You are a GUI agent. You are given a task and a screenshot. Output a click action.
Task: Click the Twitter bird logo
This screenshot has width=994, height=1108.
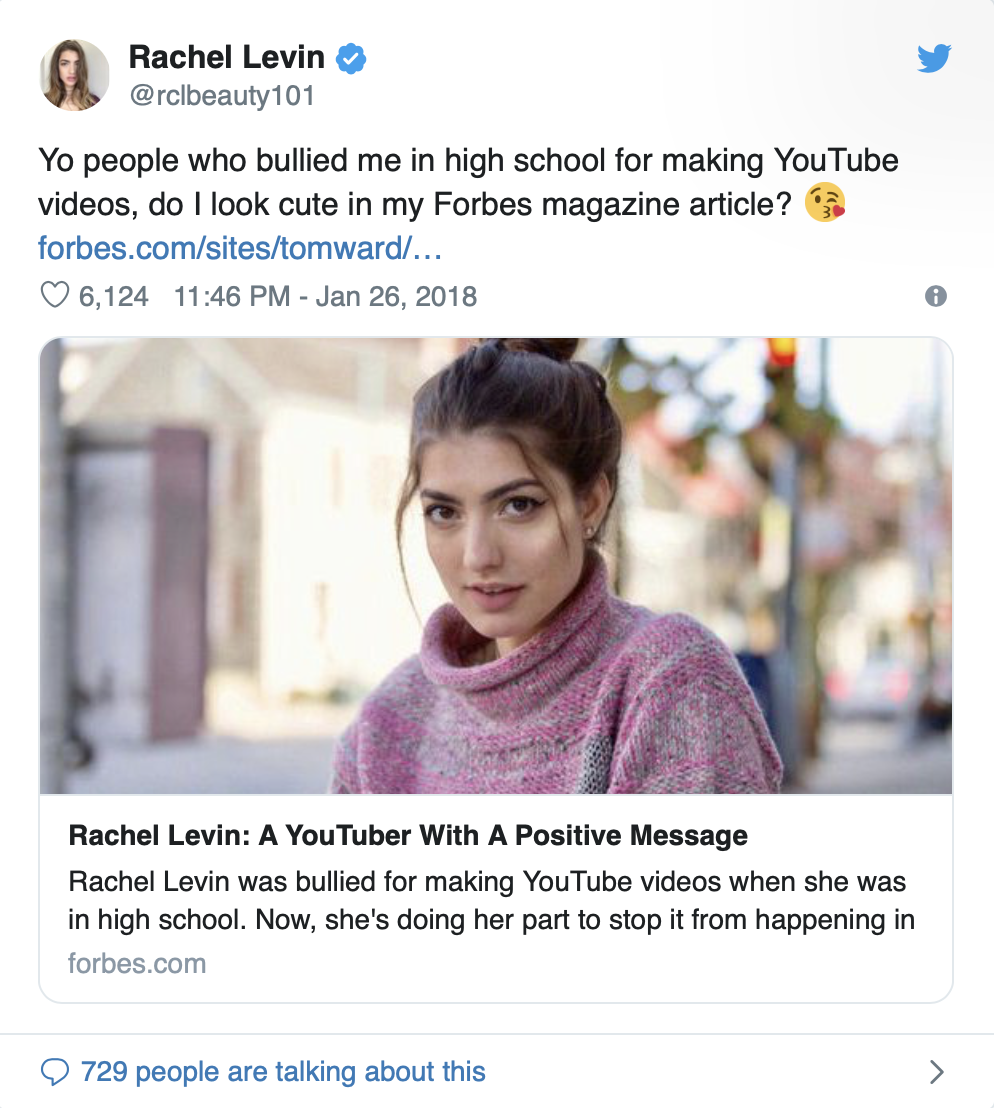pyautogui.click(x=934, y=59)
